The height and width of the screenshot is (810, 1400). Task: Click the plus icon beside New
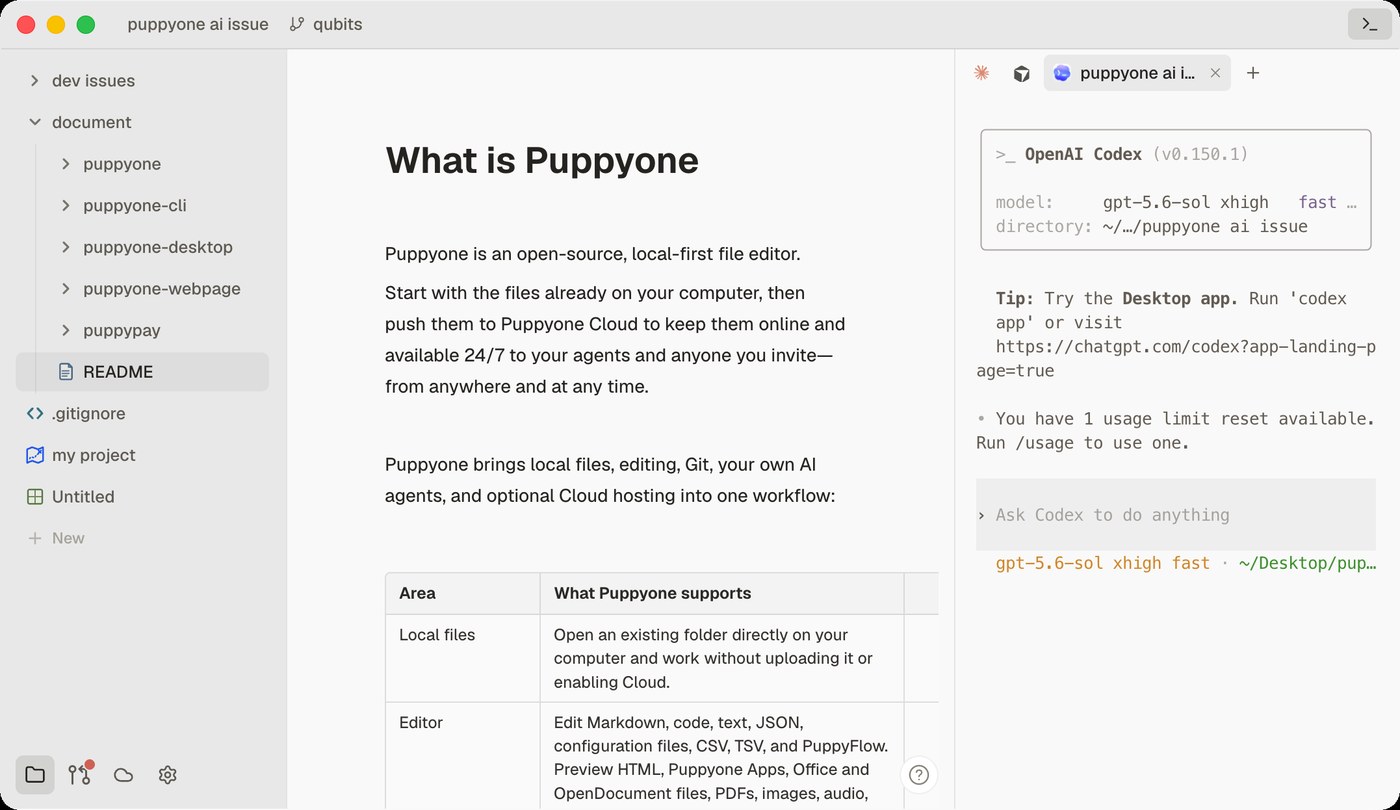click(35, 538)
